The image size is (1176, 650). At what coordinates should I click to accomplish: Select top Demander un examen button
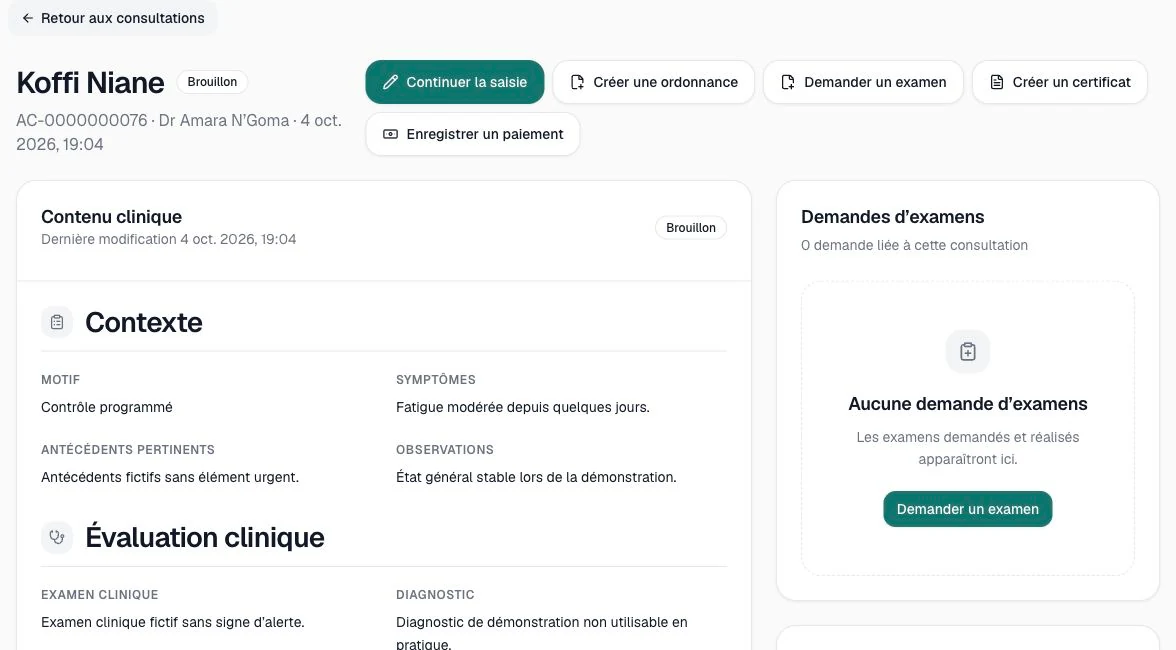coord(862,82)
